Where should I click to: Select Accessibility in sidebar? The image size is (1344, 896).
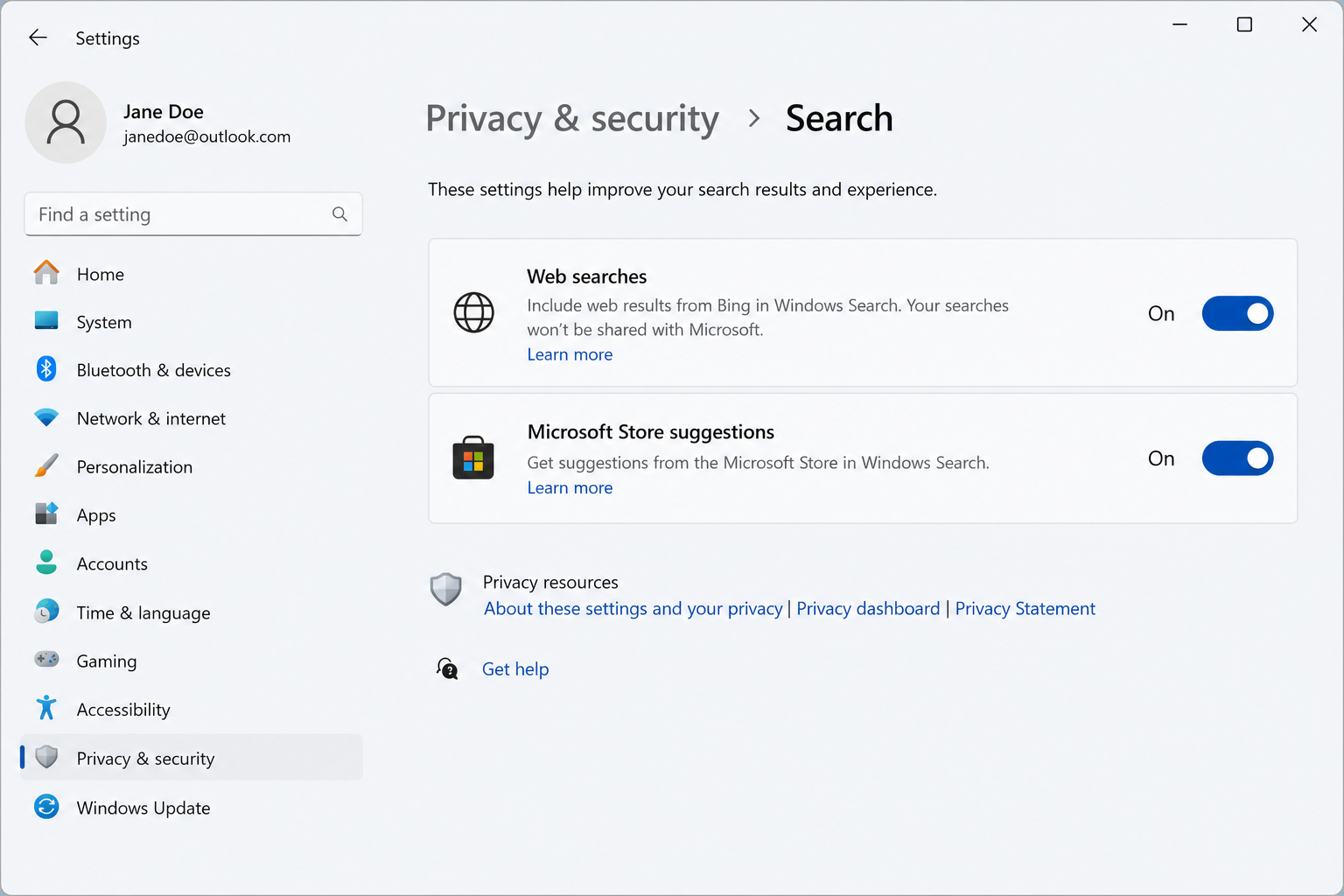pos(191,709)
